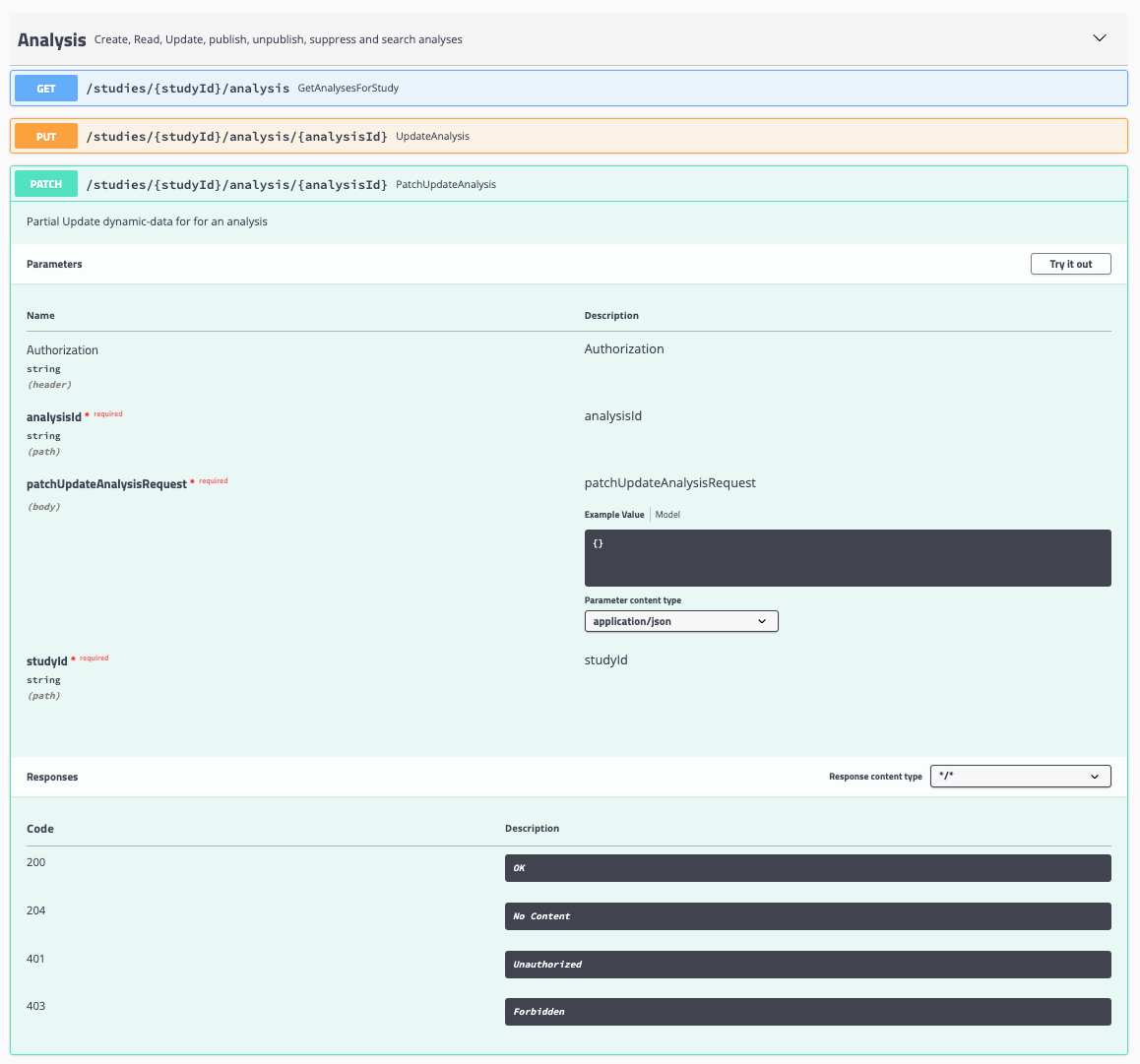The image size is (1140, 1064).
Task: Click the 401 Unauthorized response description
Action: pos(807,964)
